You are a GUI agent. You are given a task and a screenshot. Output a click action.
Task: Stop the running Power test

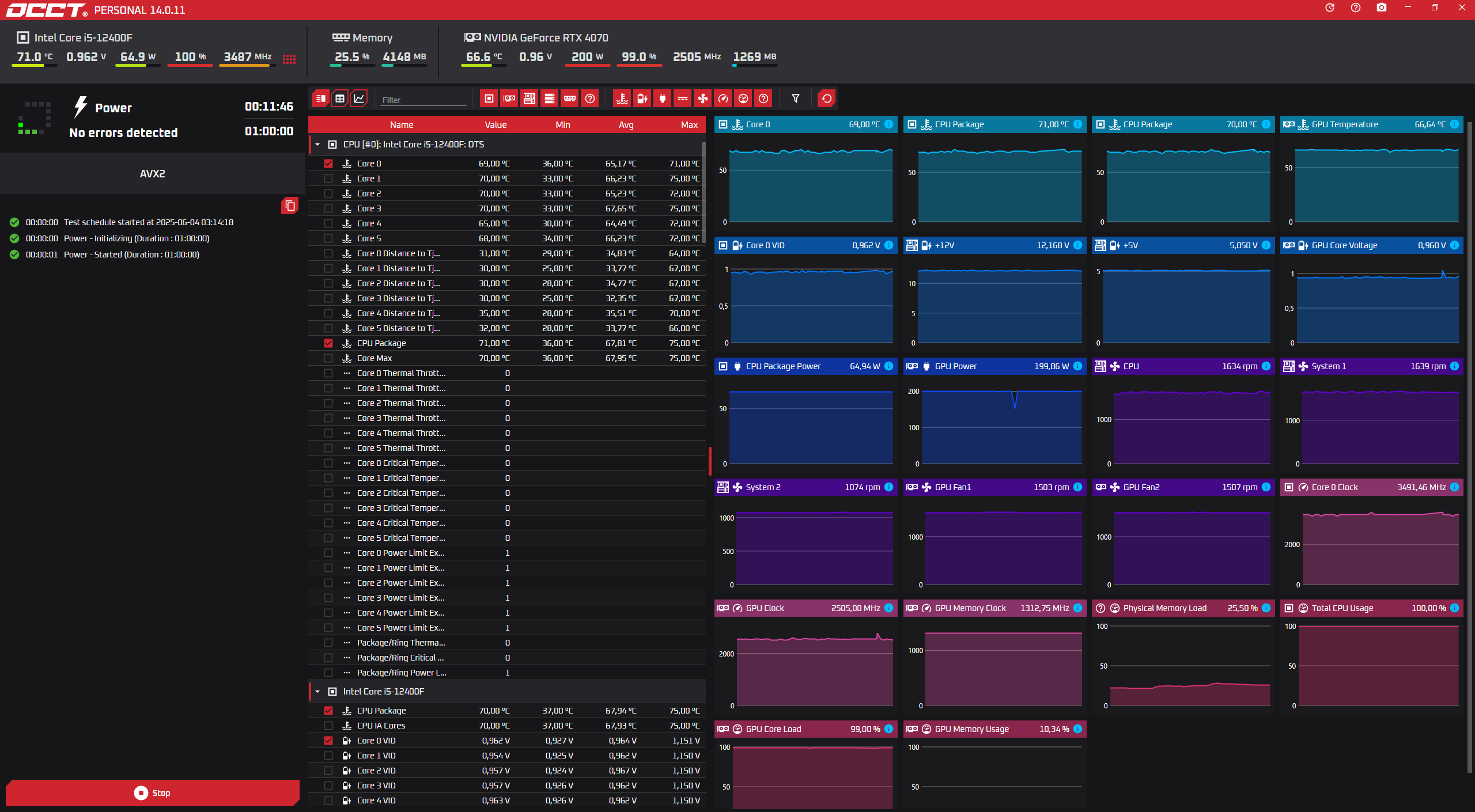[x=153, y=793]
